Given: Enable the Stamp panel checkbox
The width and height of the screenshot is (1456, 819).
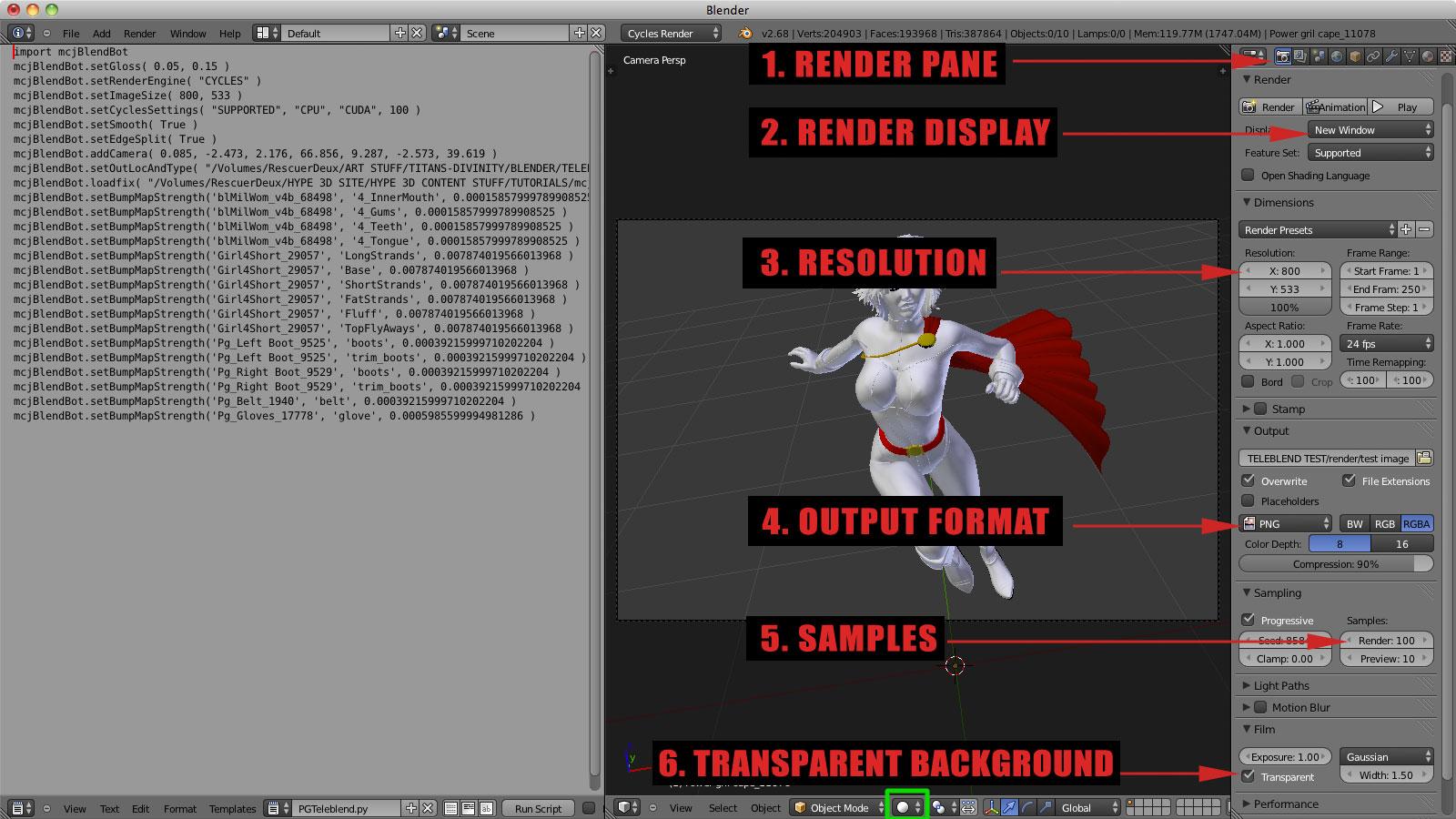Looking at the screenshot, I should [1260, 409].
